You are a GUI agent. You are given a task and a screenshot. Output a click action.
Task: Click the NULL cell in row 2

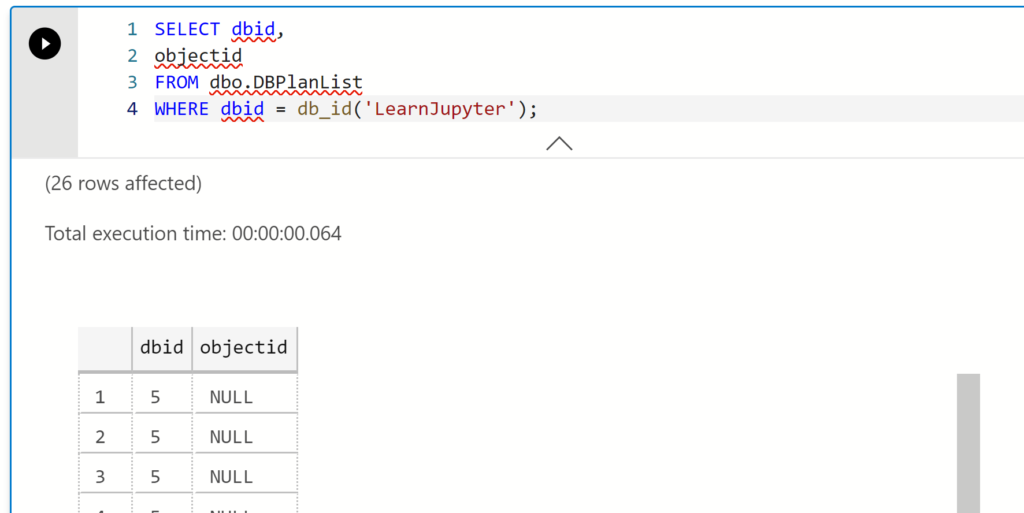pos(231,437)
